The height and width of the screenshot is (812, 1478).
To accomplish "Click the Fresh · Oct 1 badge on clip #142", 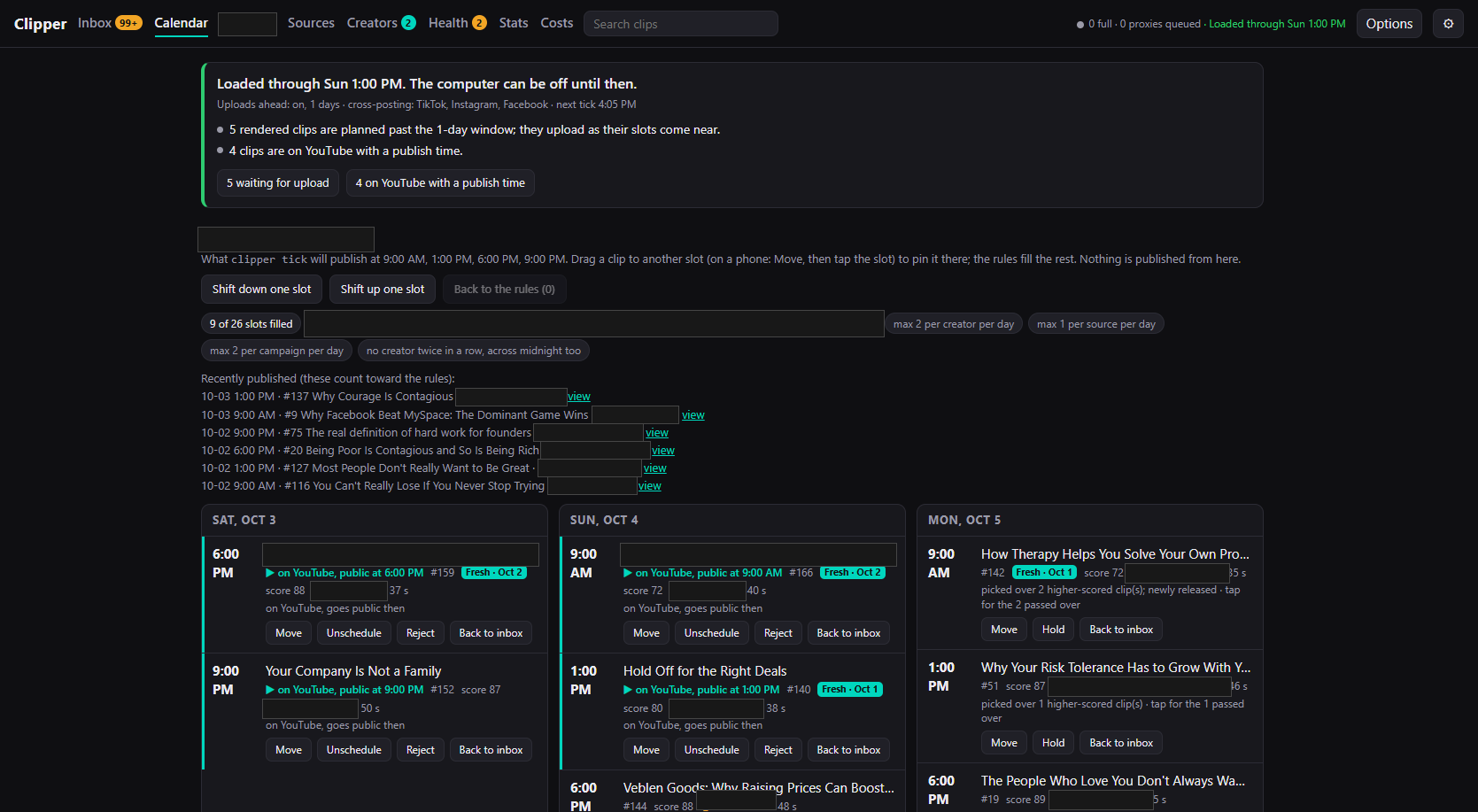I will [1044, 573].
